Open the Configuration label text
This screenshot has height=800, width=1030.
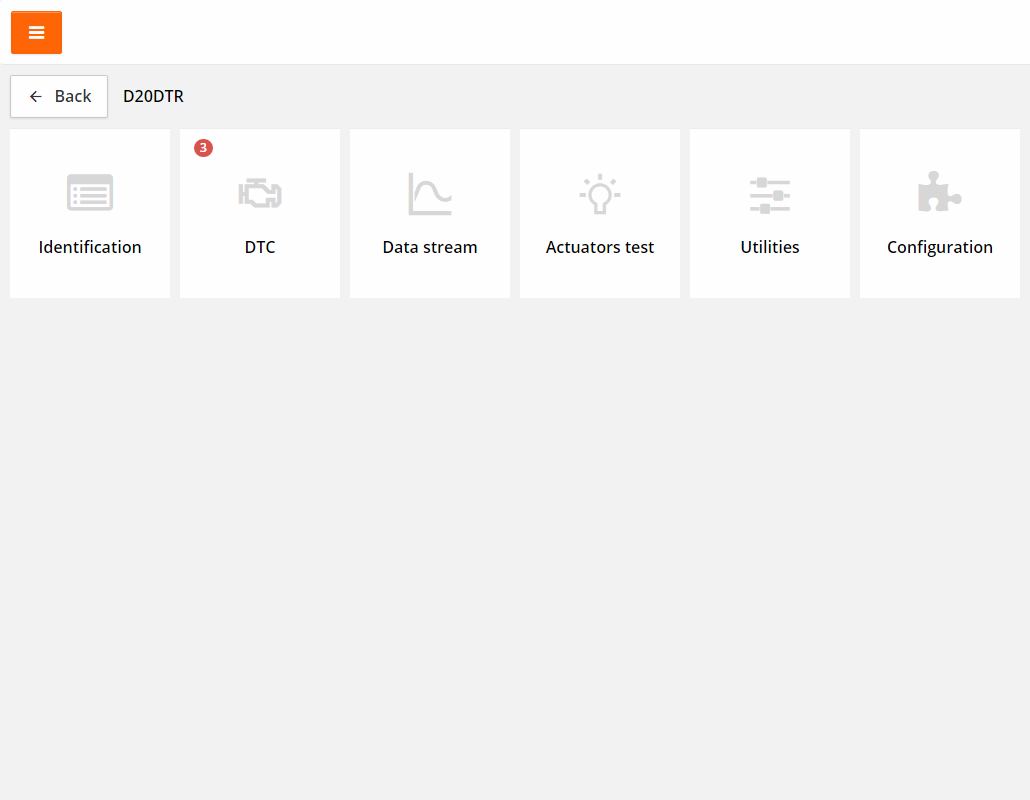pyautogui.click(x=940, y=247)
